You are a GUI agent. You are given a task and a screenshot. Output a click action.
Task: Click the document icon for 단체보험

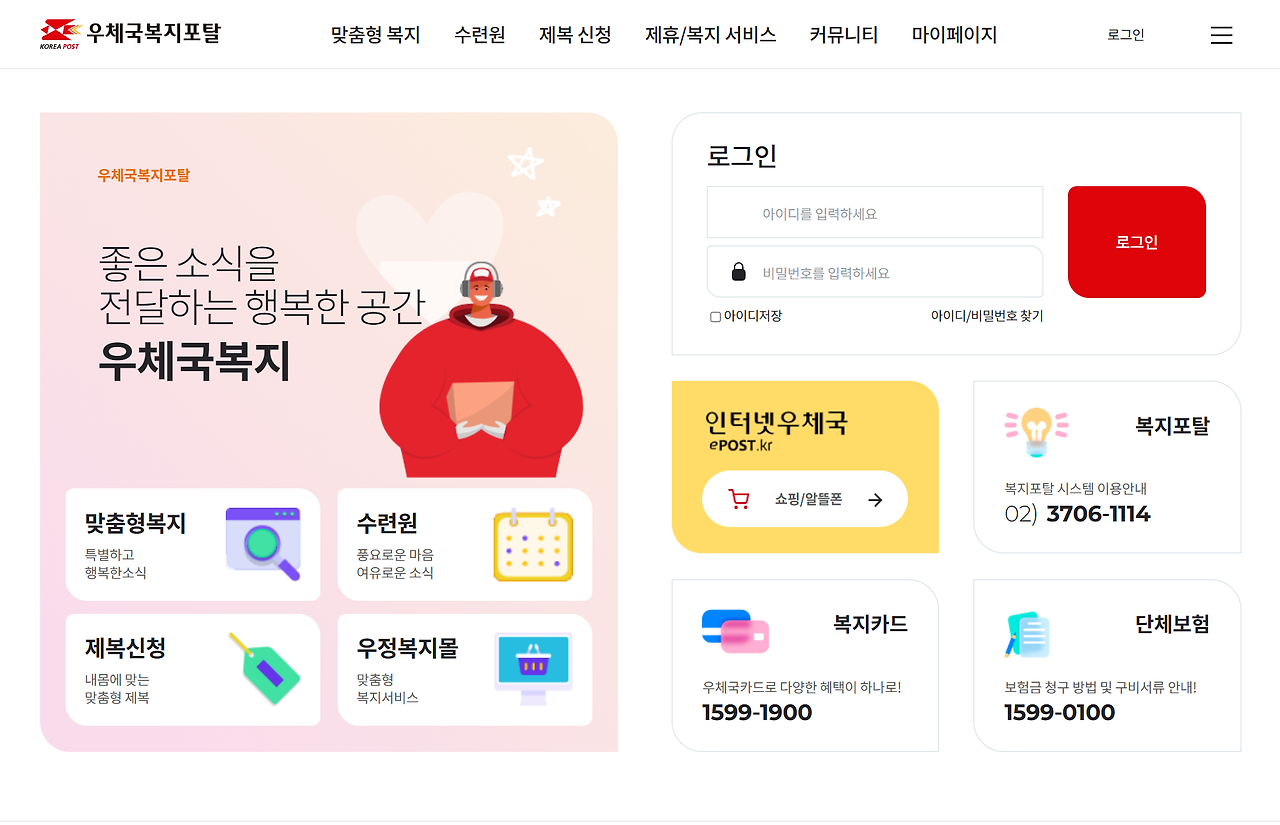click(x=1027, y=634)
